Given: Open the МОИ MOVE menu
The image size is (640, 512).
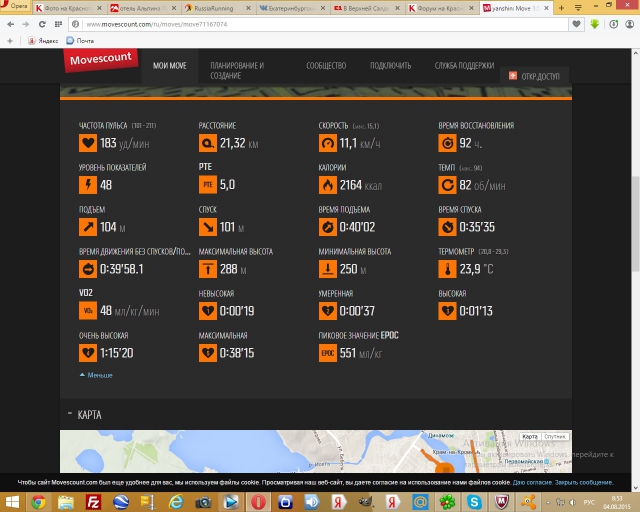Looking at the screenshot, I should [170, 66].
